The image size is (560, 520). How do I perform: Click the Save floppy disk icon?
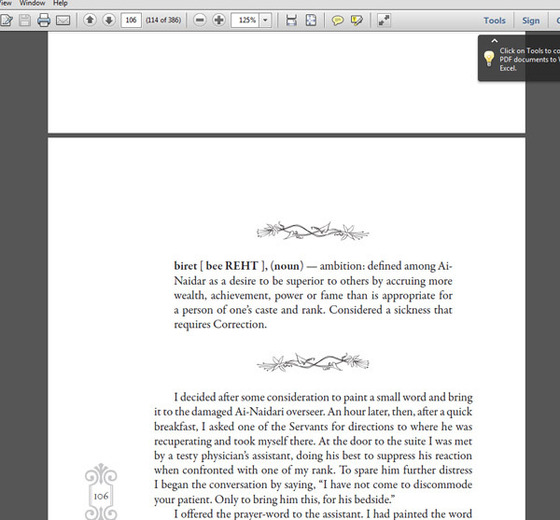tap(25, 20)
